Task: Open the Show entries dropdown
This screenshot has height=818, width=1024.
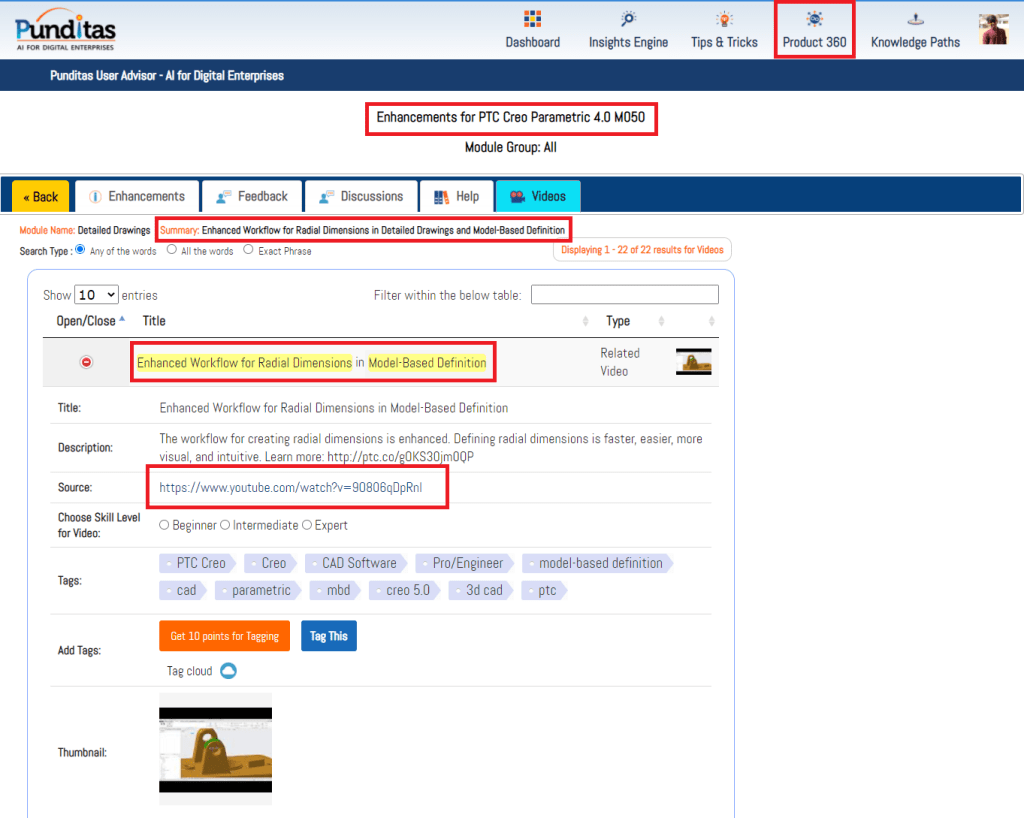Action: coord(97,295)
